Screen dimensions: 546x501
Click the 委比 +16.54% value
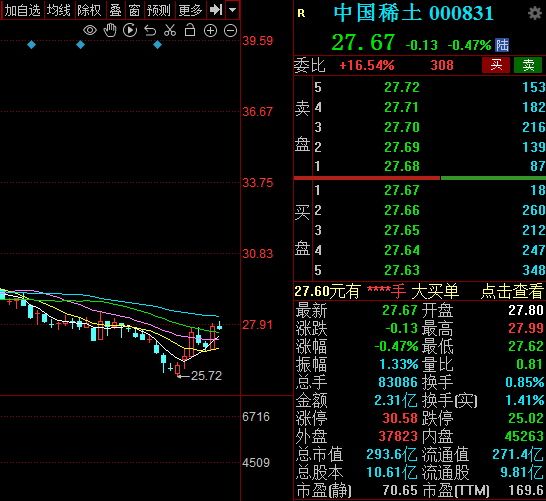click(367, 65)
